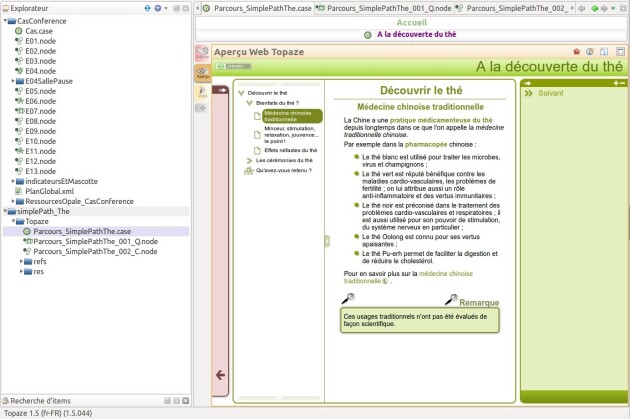The image size is (630, 419).
Task: Click the E01.node node icon
Action: 18,41
